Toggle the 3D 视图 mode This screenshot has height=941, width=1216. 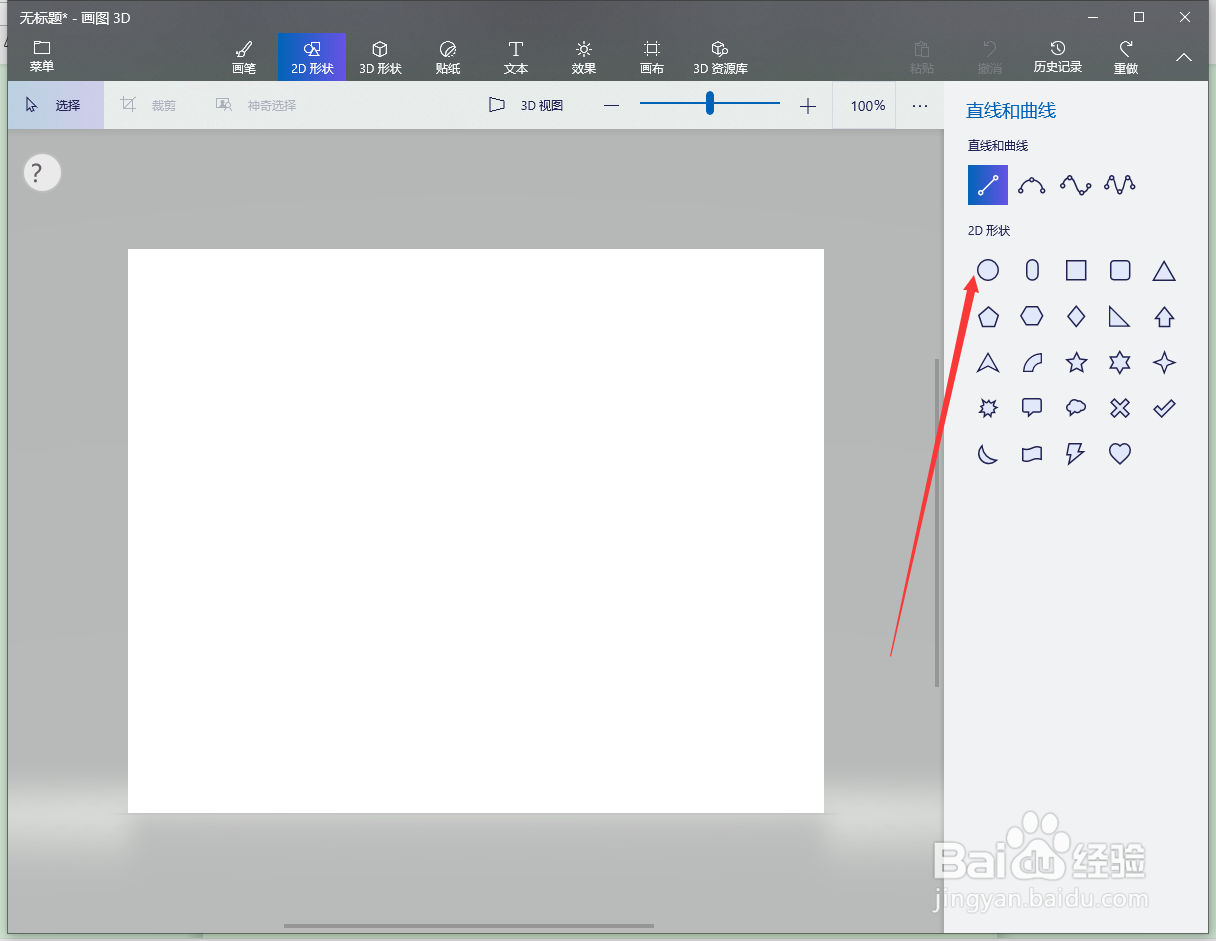pyautogui.click(x=527, y=104)
